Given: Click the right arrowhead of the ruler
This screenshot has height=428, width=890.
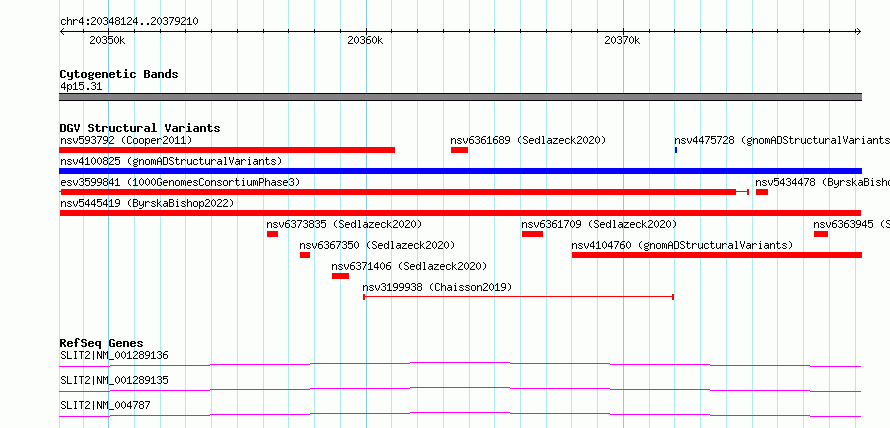Looking at the screenshot, I should 858,32.
